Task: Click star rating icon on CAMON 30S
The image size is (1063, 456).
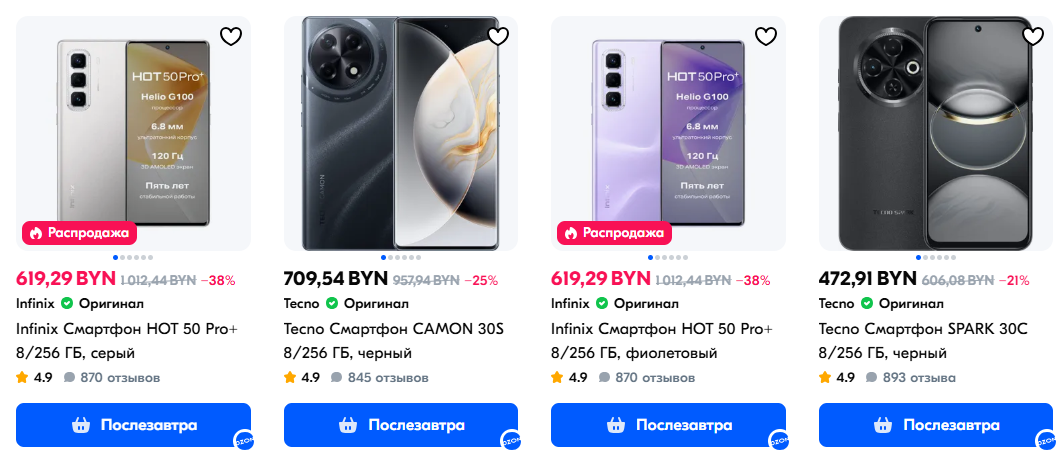Action: click(290, 377)
